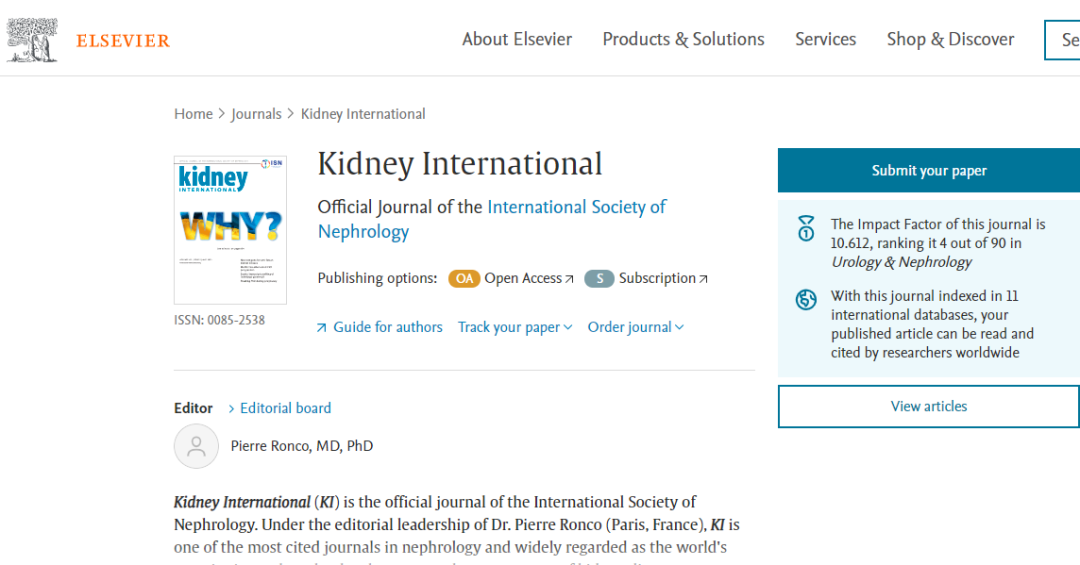1080x565 pixels.
Task: Open the Shop & Discover menu
Action: coord(950,39)
